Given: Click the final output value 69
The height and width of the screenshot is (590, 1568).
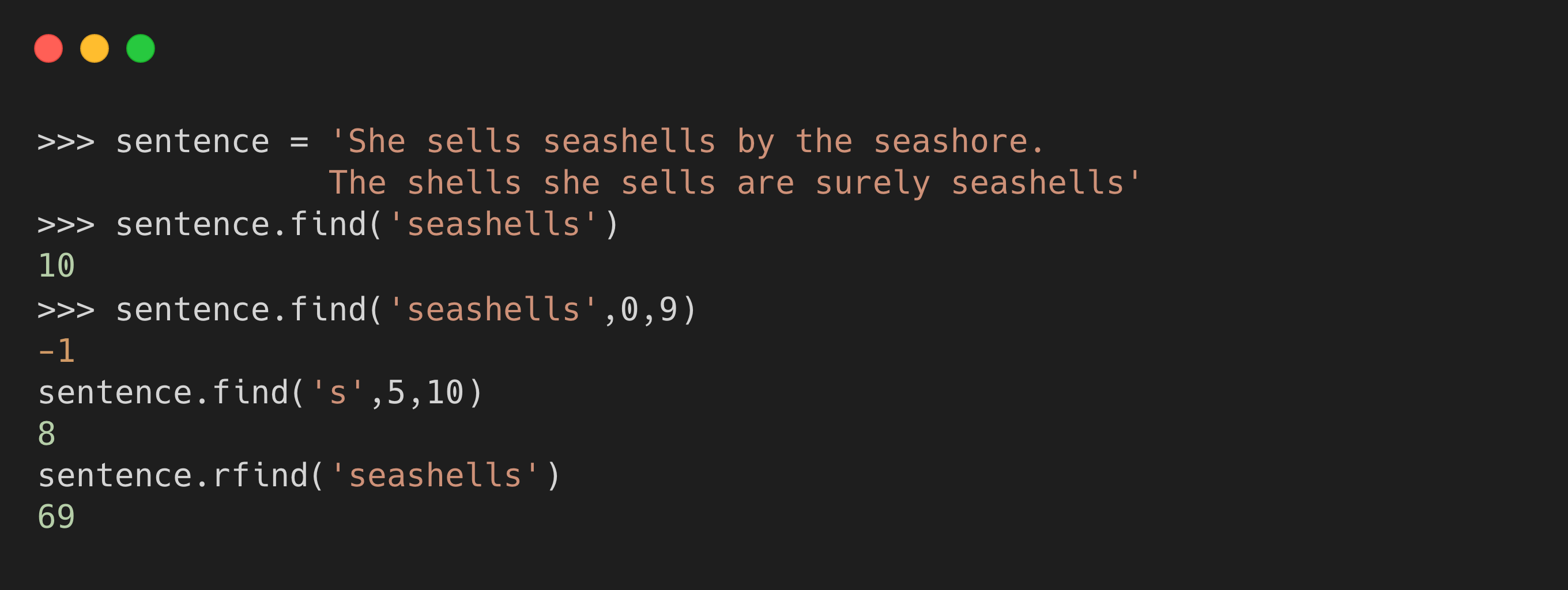Looking at the screenshot, I should click(56, 517).
